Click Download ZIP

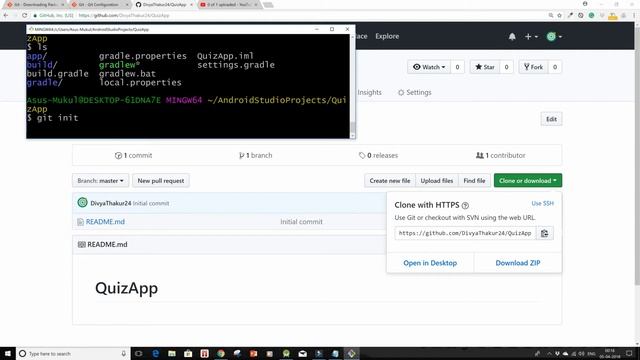tap(518, 263)
